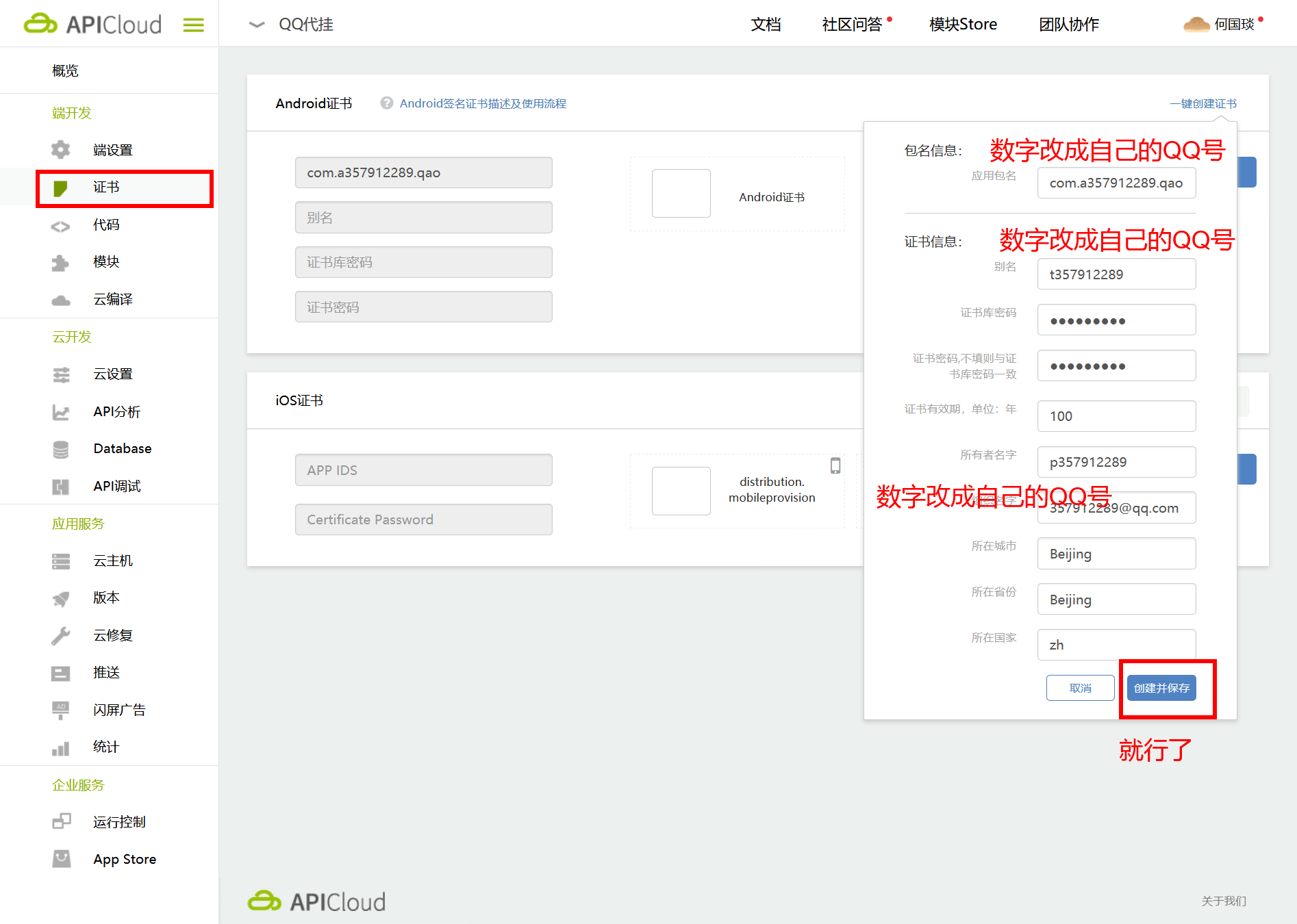Click the Certificate Password field
Viewport: 1297px width, 924px height.
pos(424,519)
